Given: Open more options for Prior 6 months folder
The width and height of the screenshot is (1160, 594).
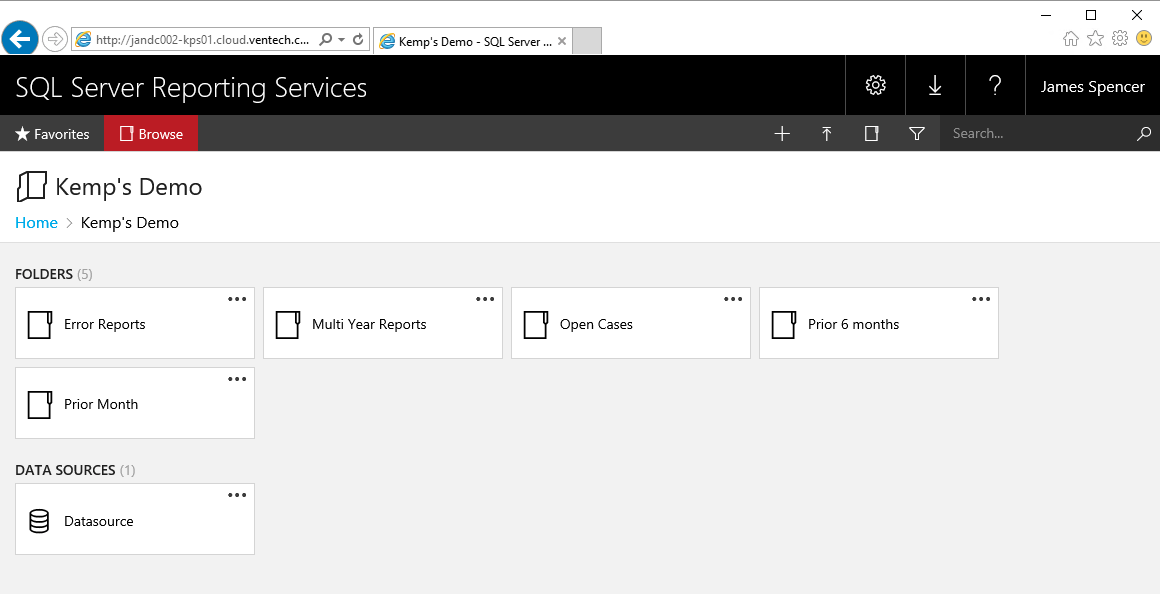Looking at the screenshot, I should point(981,299).
